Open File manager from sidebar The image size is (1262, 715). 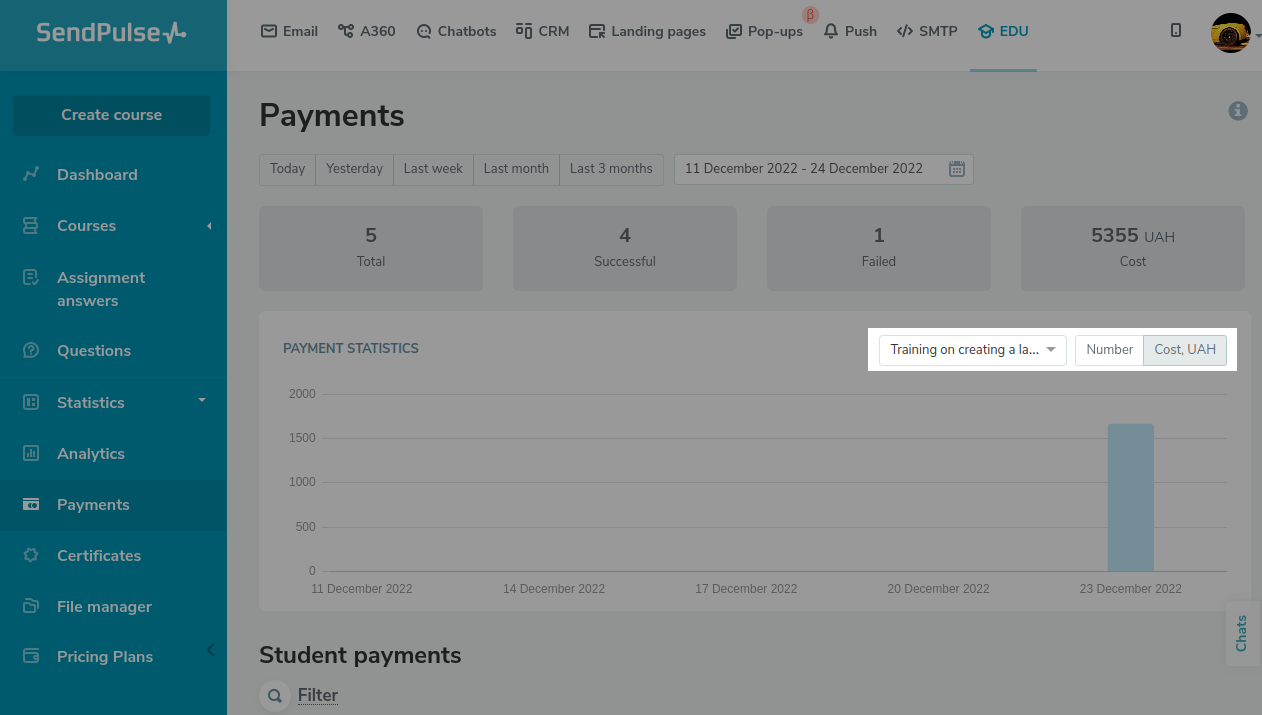tap(104, 606)
